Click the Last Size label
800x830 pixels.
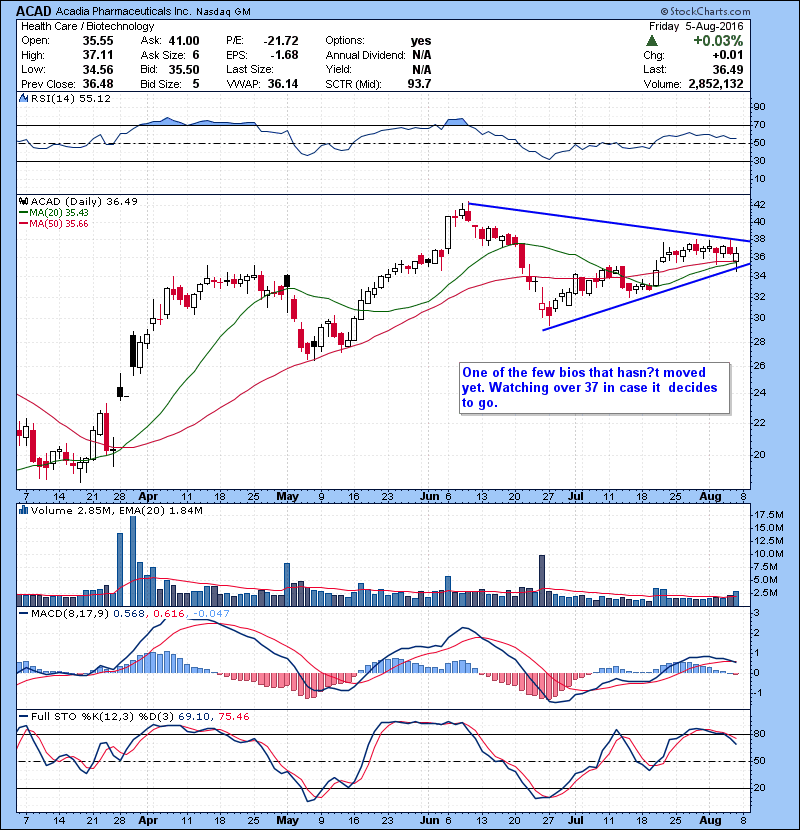point(250,69)
